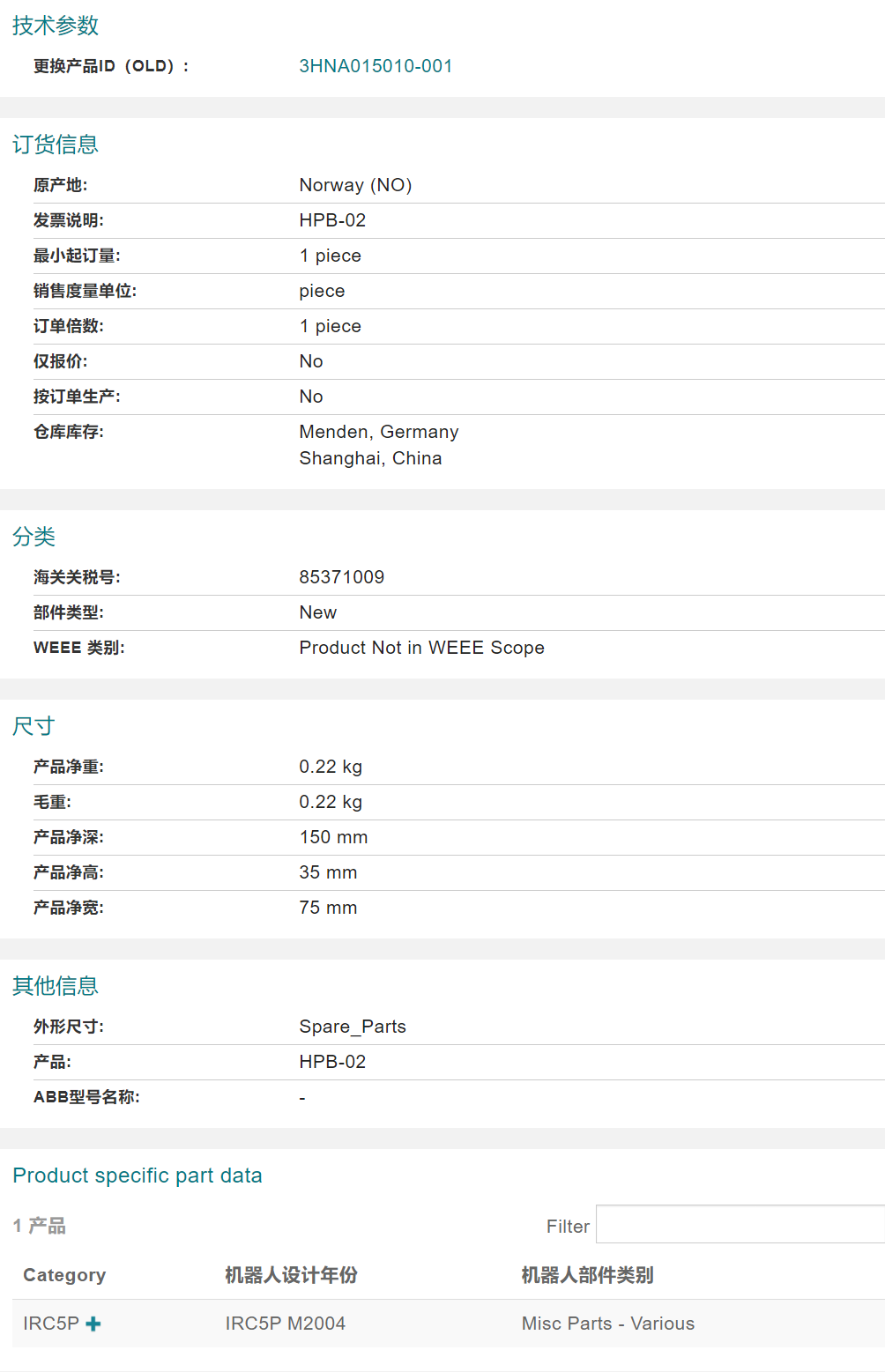
Task: Click the 技术参数 section heading
Action: click(56, 26)
